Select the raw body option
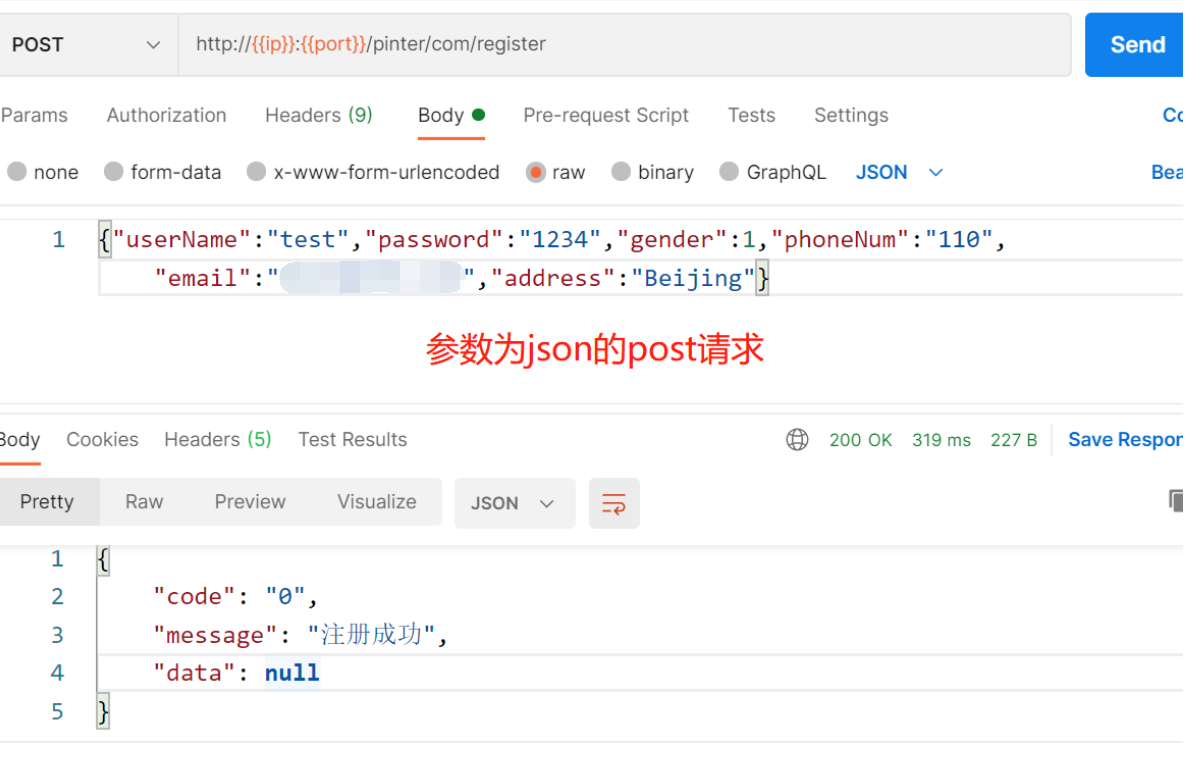This screenshot has height=768, width=1202. [536, 172]
